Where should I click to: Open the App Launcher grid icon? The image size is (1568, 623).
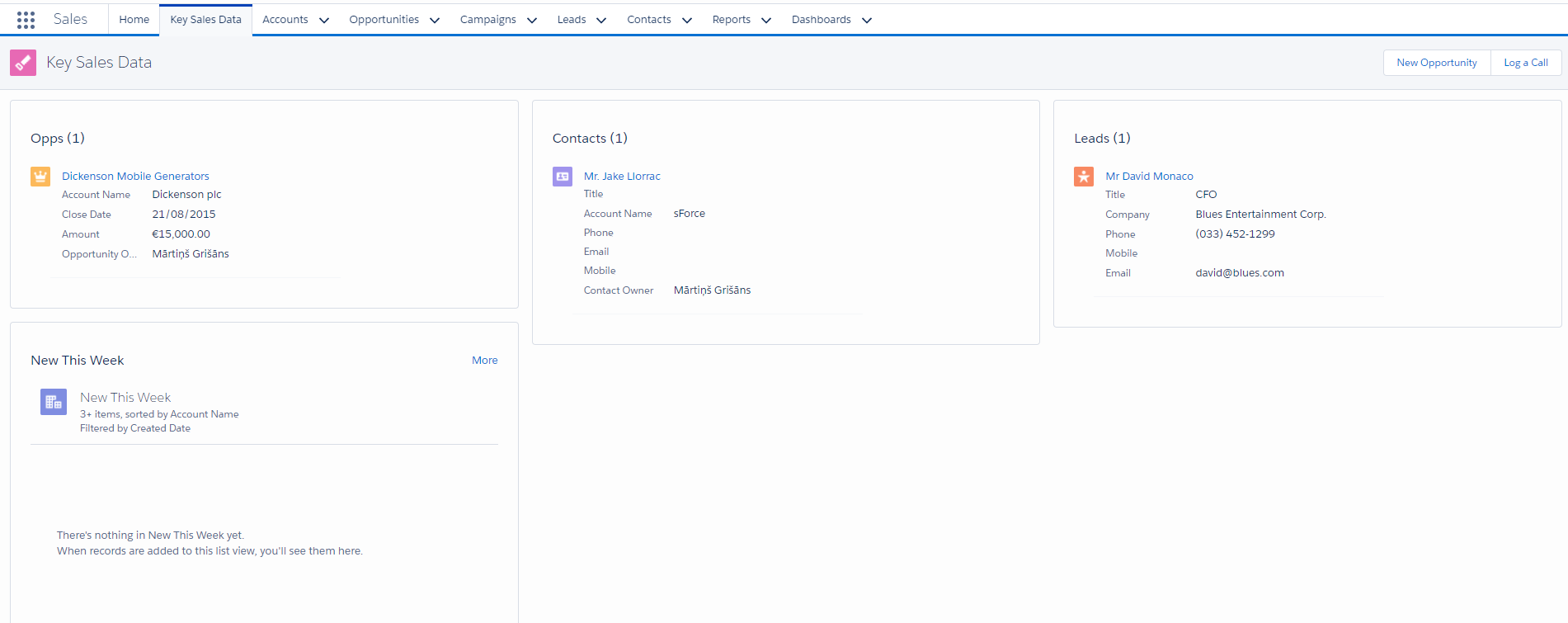click(26, 20)
